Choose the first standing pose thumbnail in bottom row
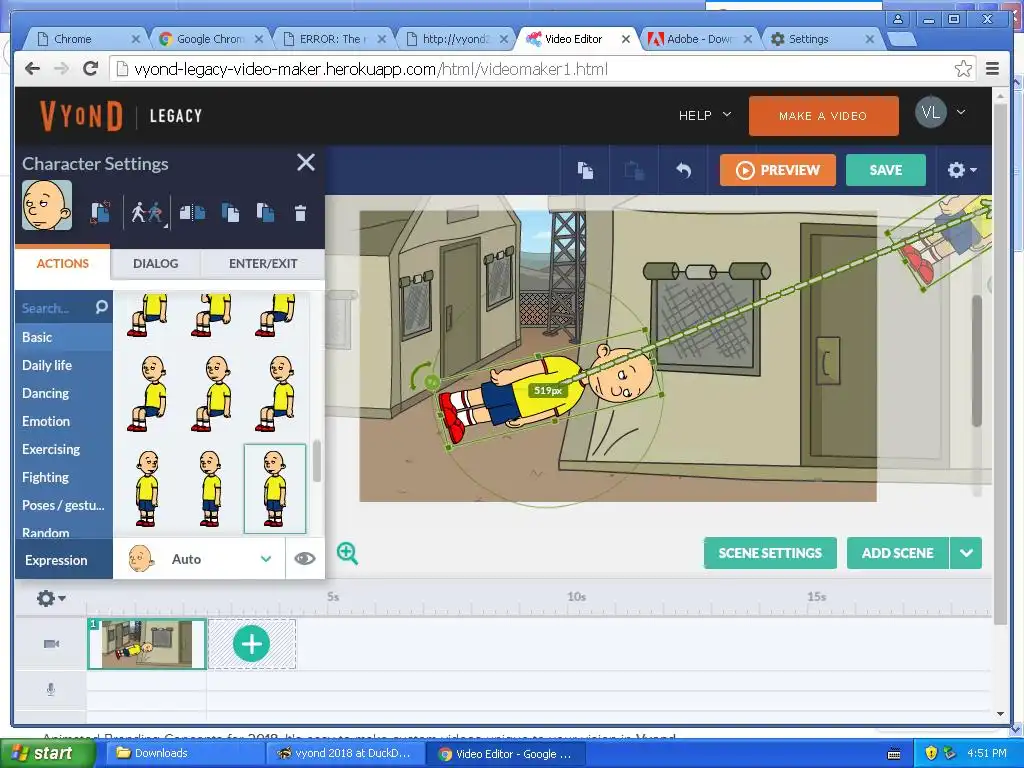Image resolution: width=1024 pixels, height=768 pixels. [x=148, y=488]
